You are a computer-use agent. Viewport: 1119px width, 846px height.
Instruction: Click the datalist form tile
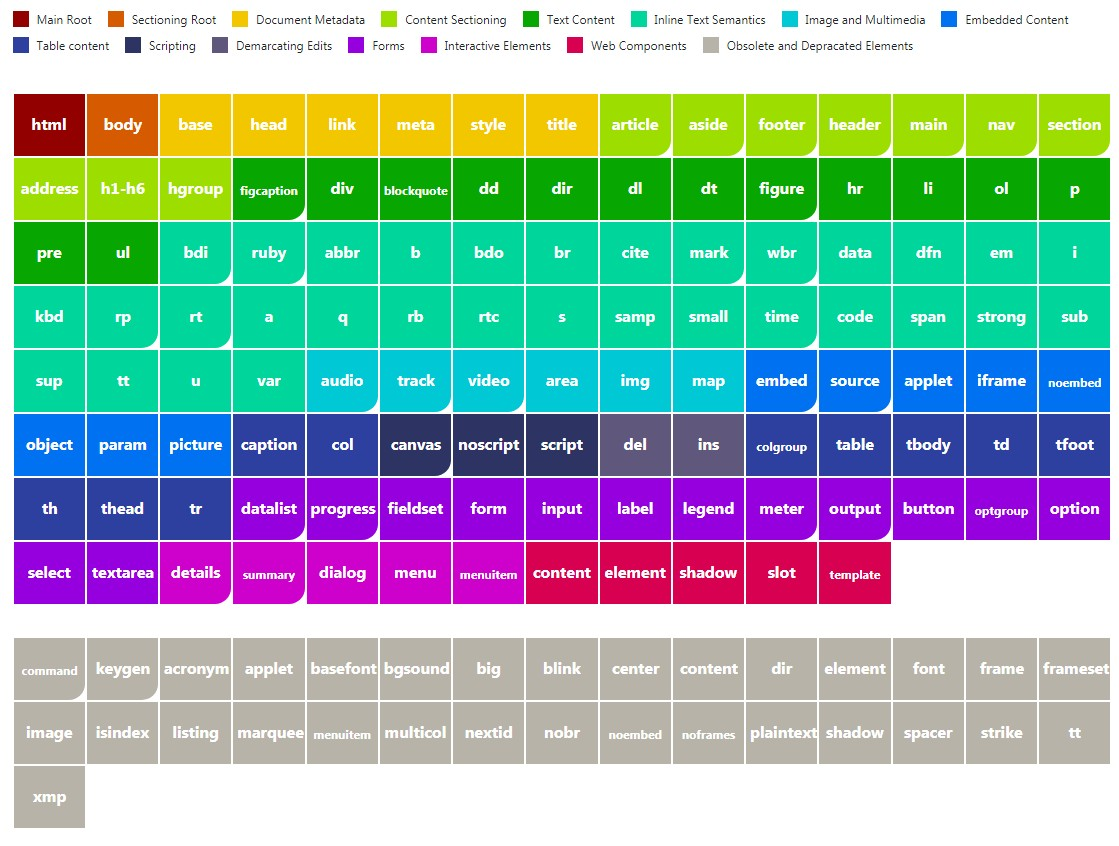pos(269,509)
